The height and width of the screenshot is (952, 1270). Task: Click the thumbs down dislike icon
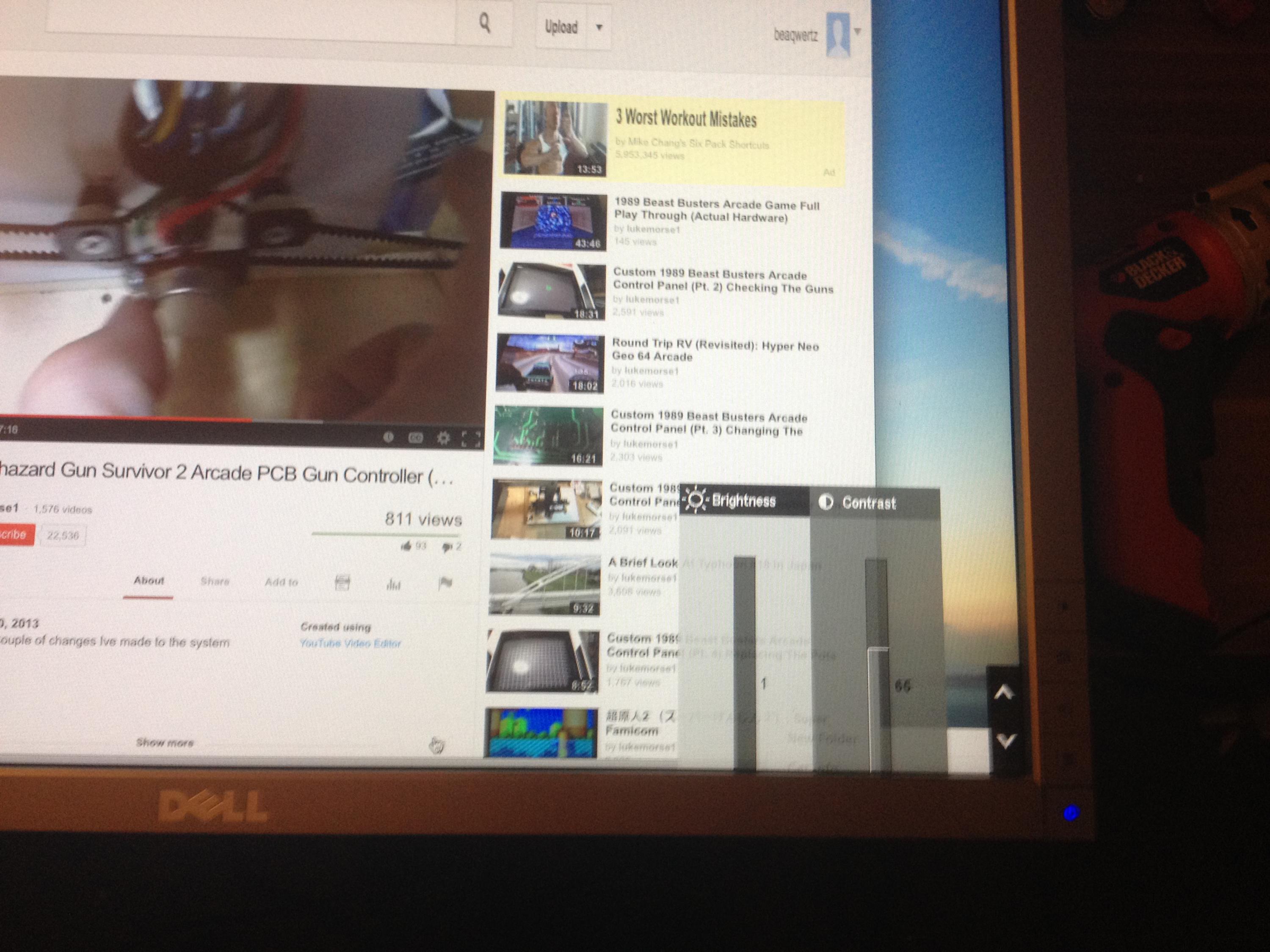click(x=447, y=547)
